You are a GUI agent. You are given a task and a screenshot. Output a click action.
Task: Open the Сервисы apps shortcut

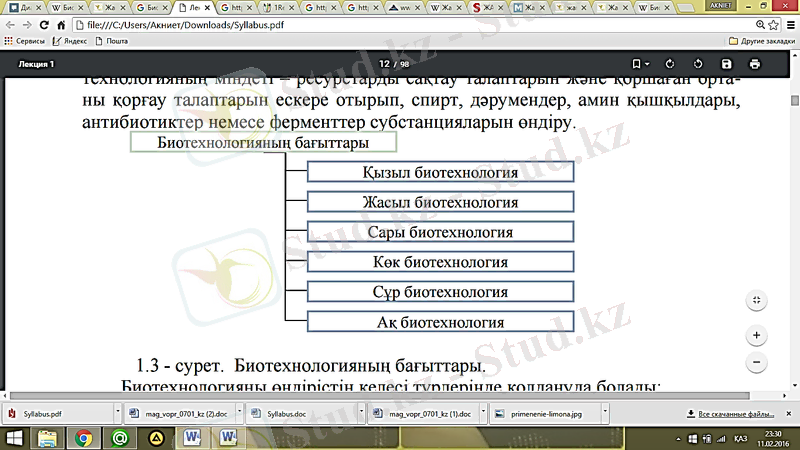[x=24, y=41]
